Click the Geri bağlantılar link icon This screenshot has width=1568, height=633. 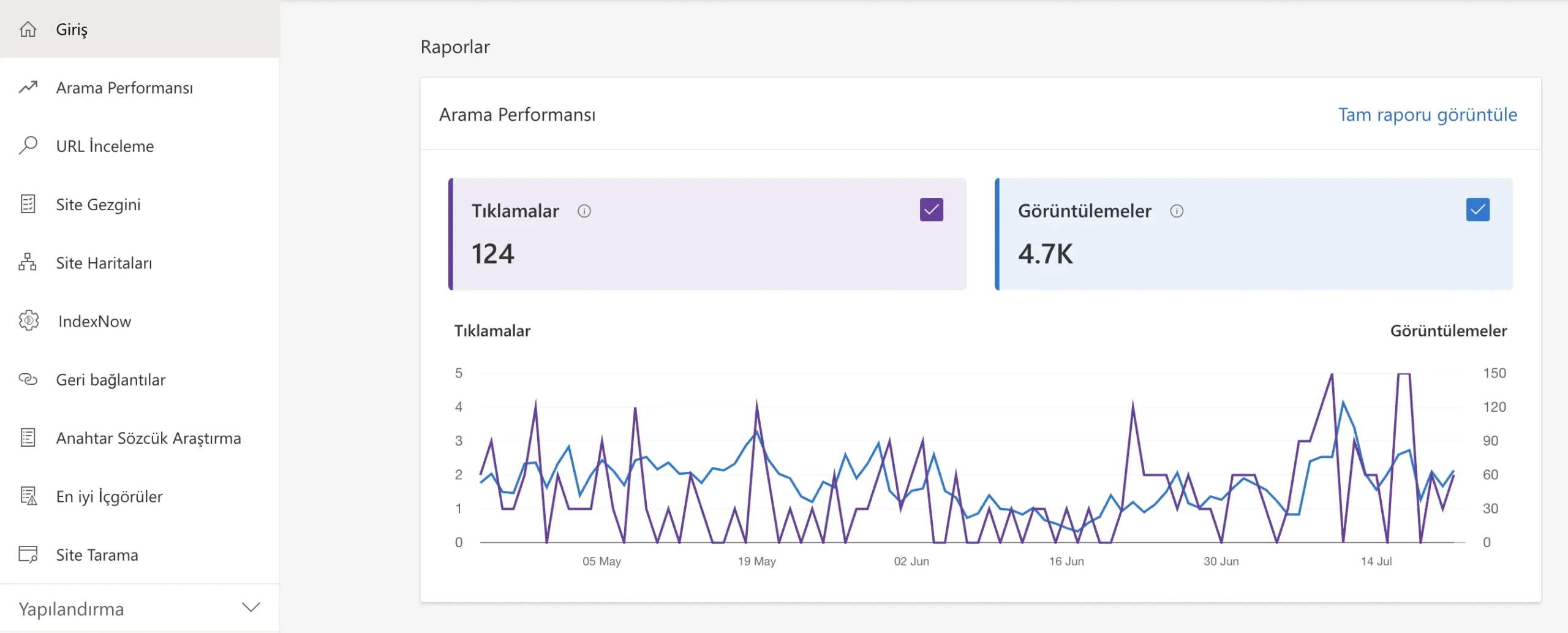pyautogui.click(x=28, y=379)
